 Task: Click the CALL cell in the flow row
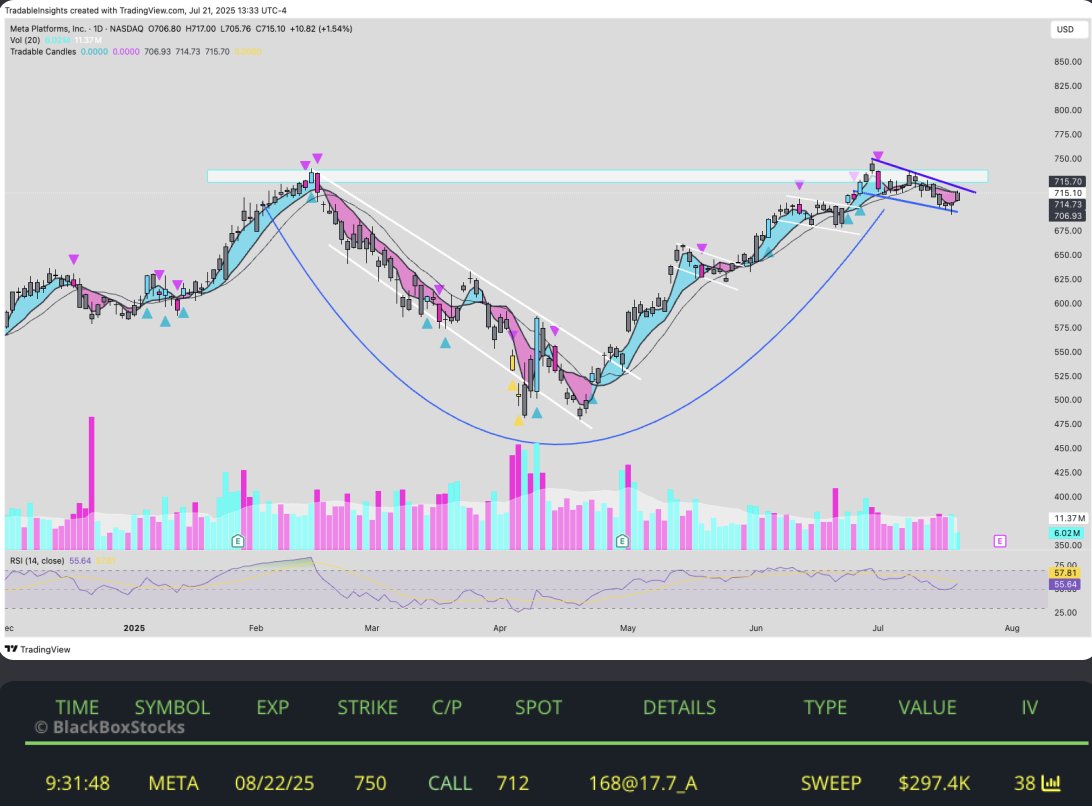point(450,783)
